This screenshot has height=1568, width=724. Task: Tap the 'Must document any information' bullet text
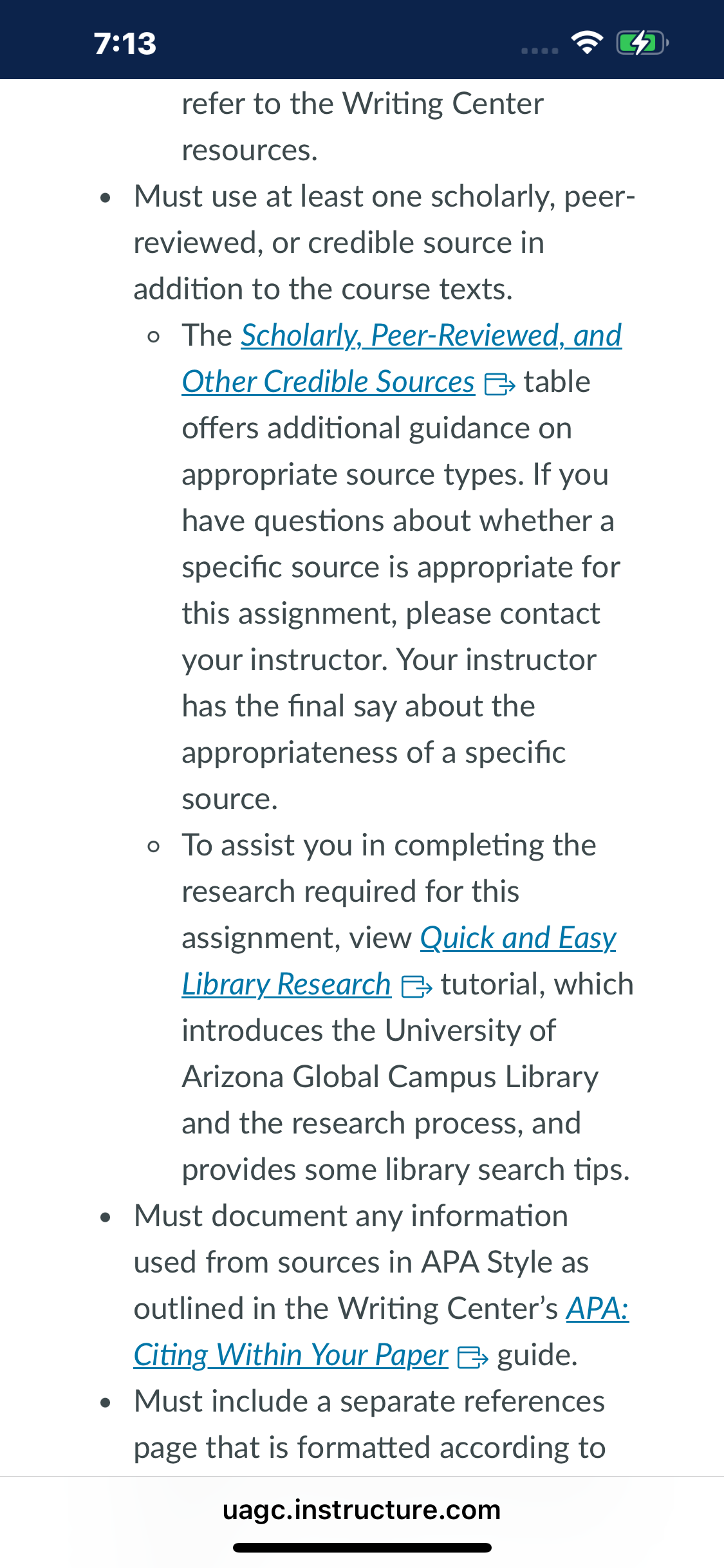coord(381,1285)
